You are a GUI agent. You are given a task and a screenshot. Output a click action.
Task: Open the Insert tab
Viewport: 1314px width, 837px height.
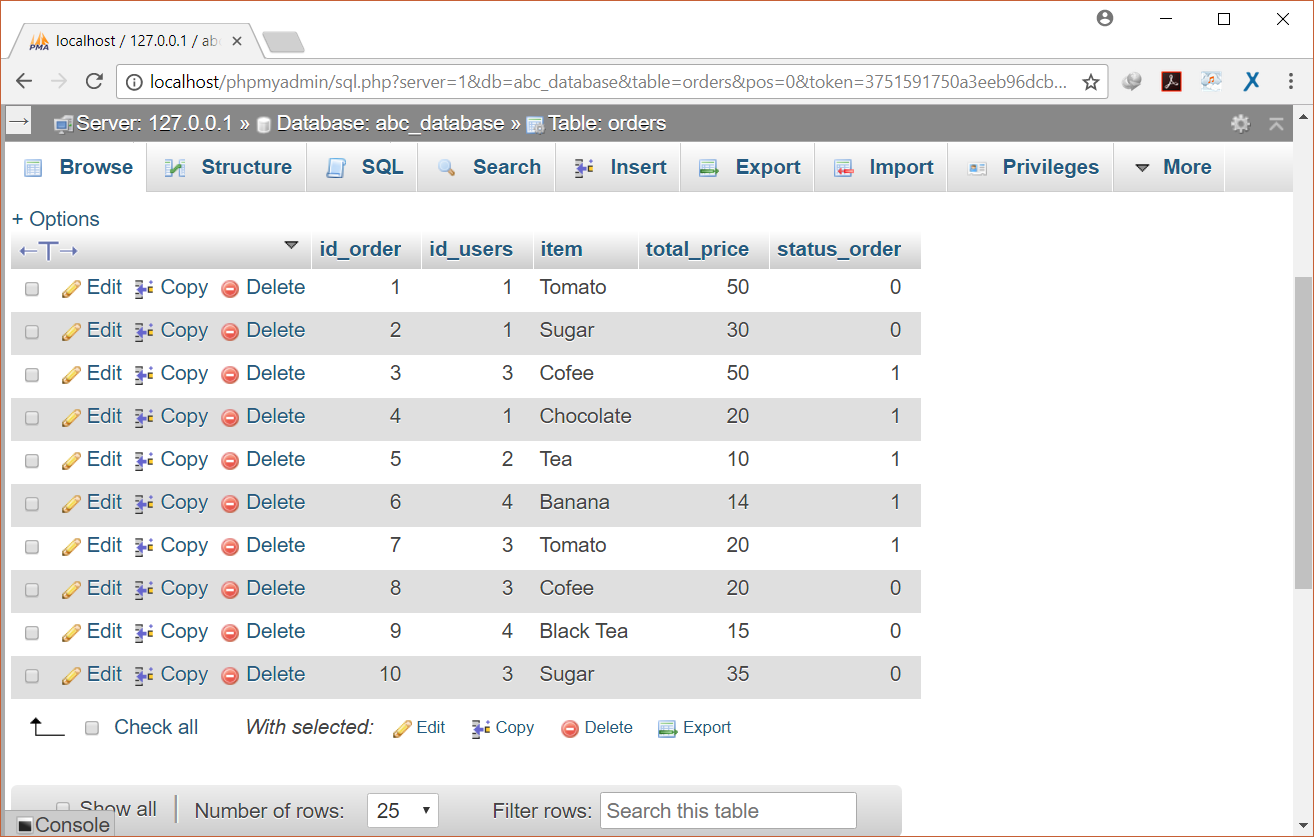620,168
